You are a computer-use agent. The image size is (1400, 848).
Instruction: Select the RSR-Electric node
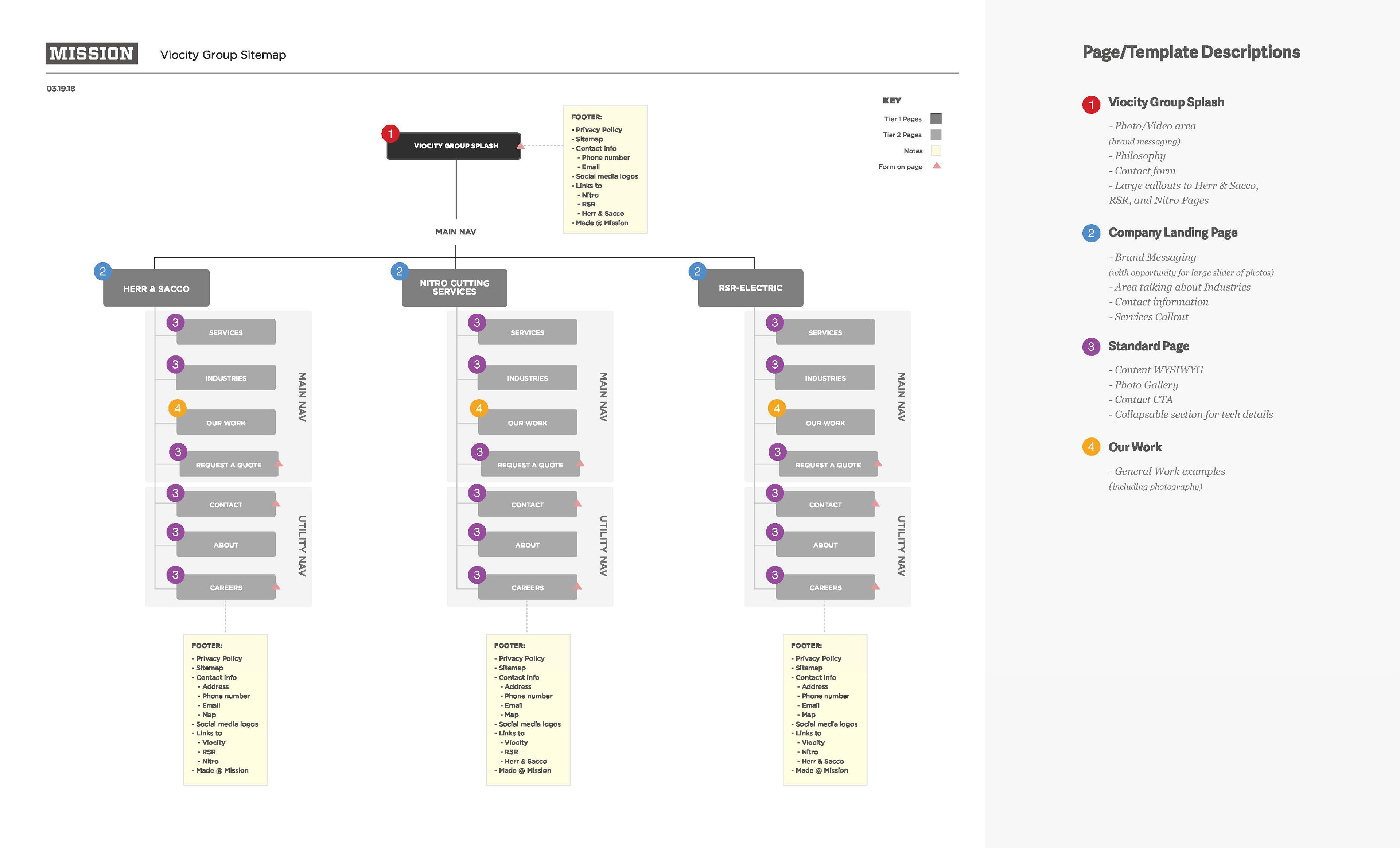point(751,288)
